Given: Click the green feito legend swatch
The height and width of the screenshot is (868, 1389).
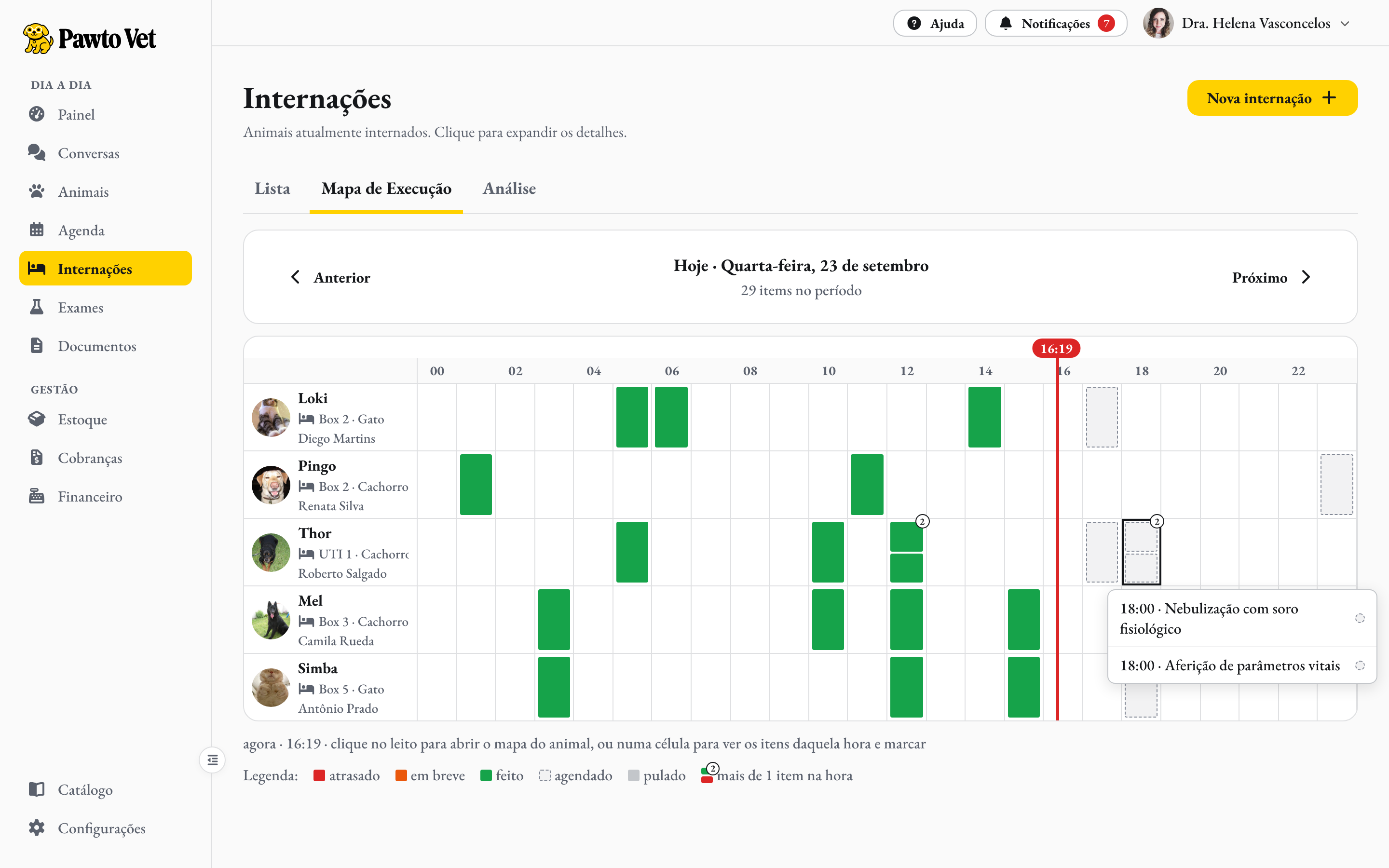Looking at the screenshot, I should tap(486, 775).
